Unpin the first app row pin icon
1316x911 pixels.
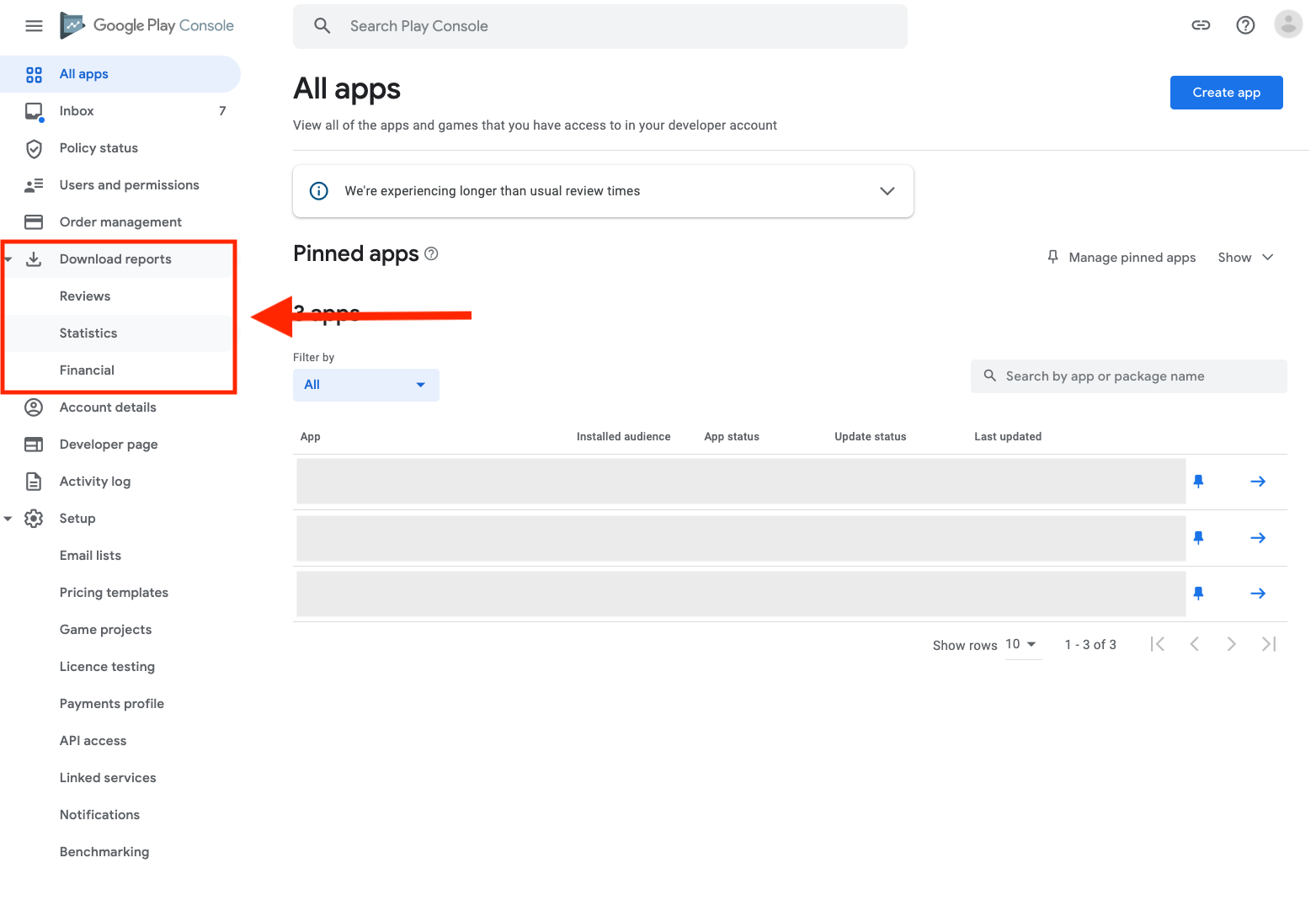pyautogui.click(x=1198, y=482)
